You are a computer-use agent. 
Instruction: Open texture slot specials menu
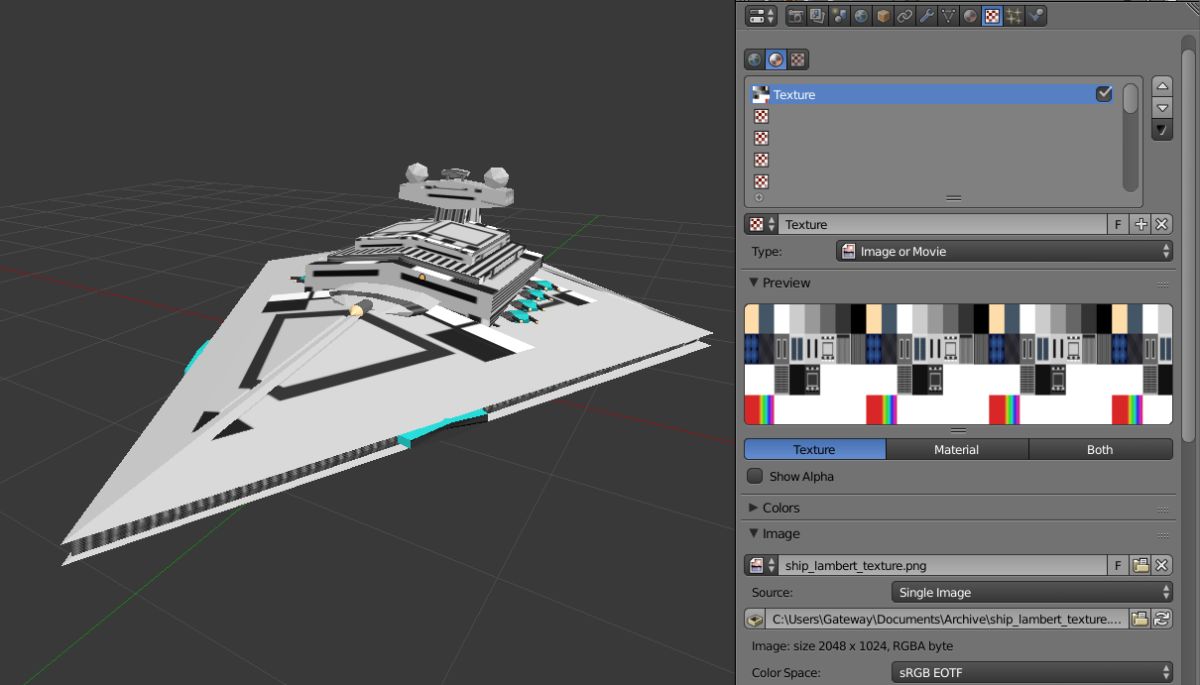coord(1162,129)
